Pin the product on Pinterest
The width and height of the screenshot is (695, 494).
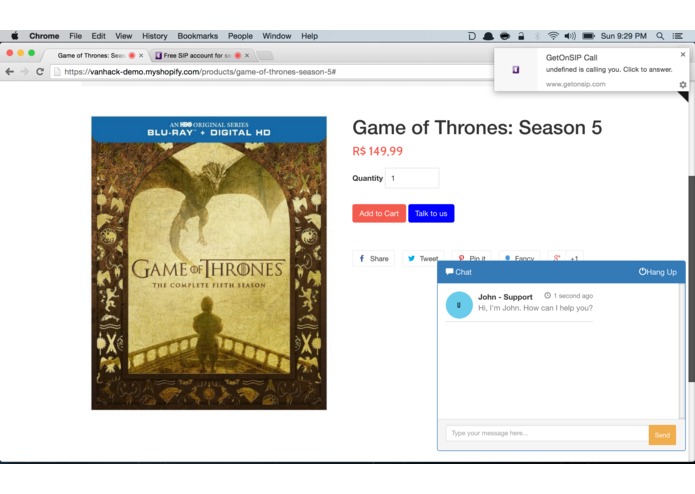[471, 256]
